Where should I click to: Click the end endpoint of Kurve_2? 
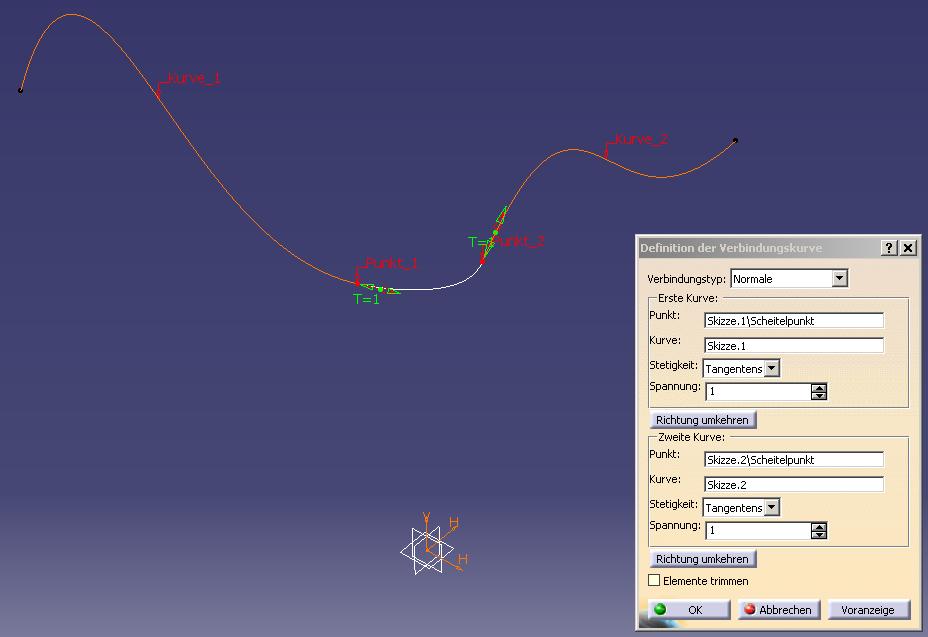(x=736, y=140)
